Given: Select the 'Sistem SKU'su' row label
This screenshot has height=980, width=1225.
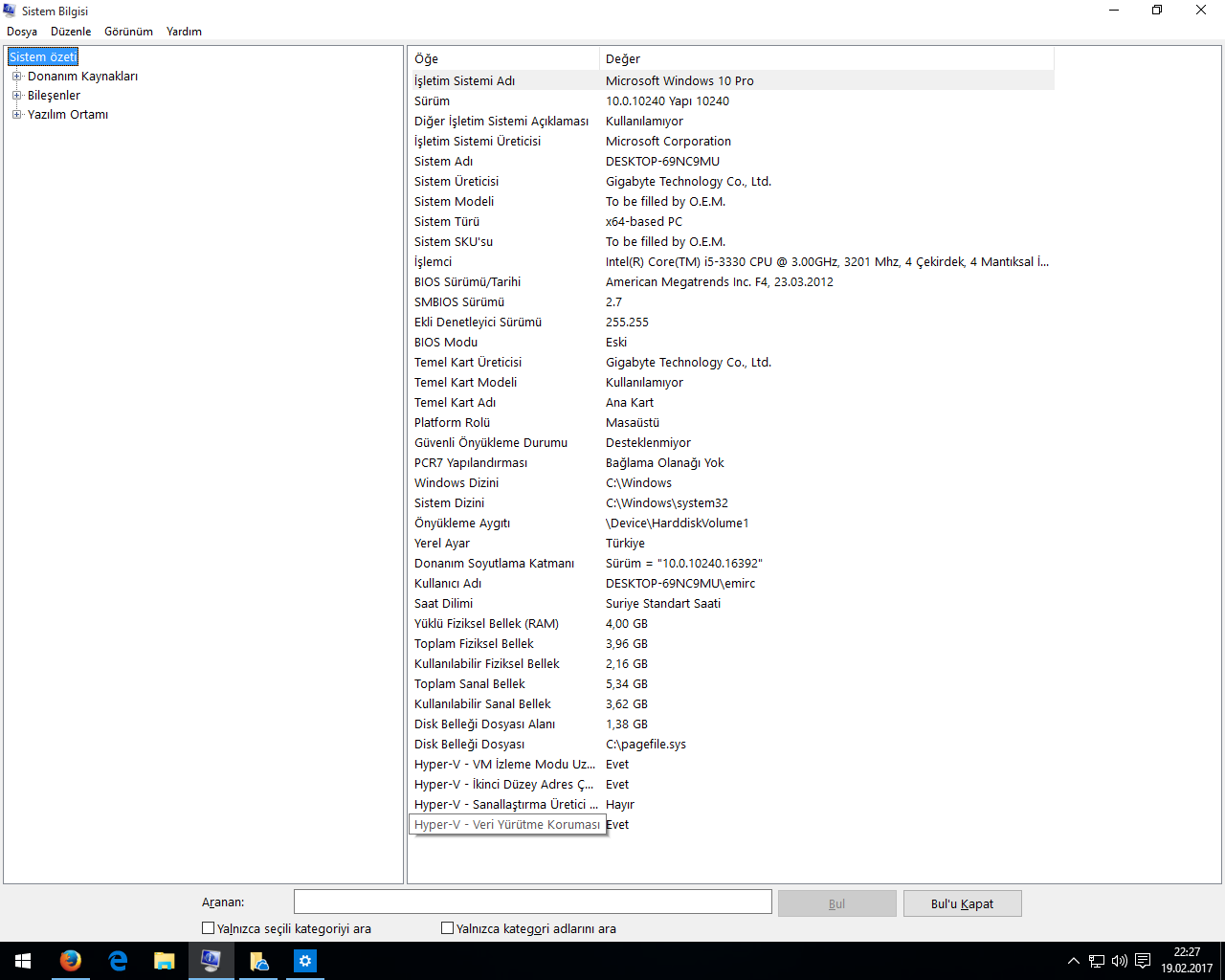Looking at the screenshot, I should pos(454,242).
